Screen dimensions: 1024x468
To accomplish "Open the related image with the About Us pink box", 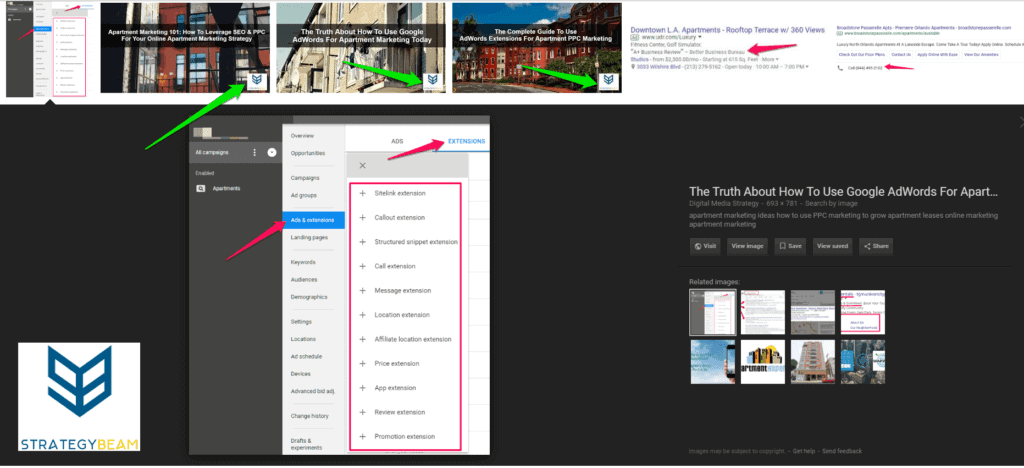I will [863, 312].
